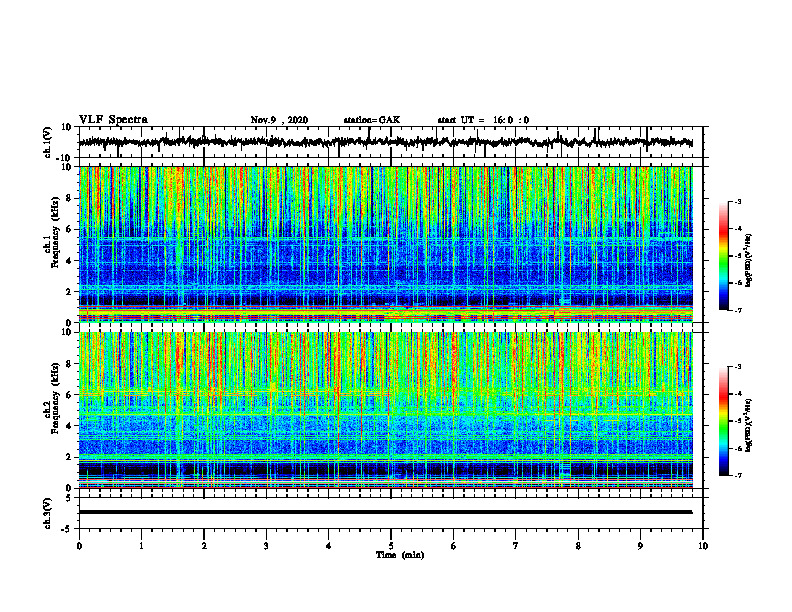Click the -7 tick on ch.2 color bar
The width and height of the screenshot is (792, 612).
click(737, 475)
